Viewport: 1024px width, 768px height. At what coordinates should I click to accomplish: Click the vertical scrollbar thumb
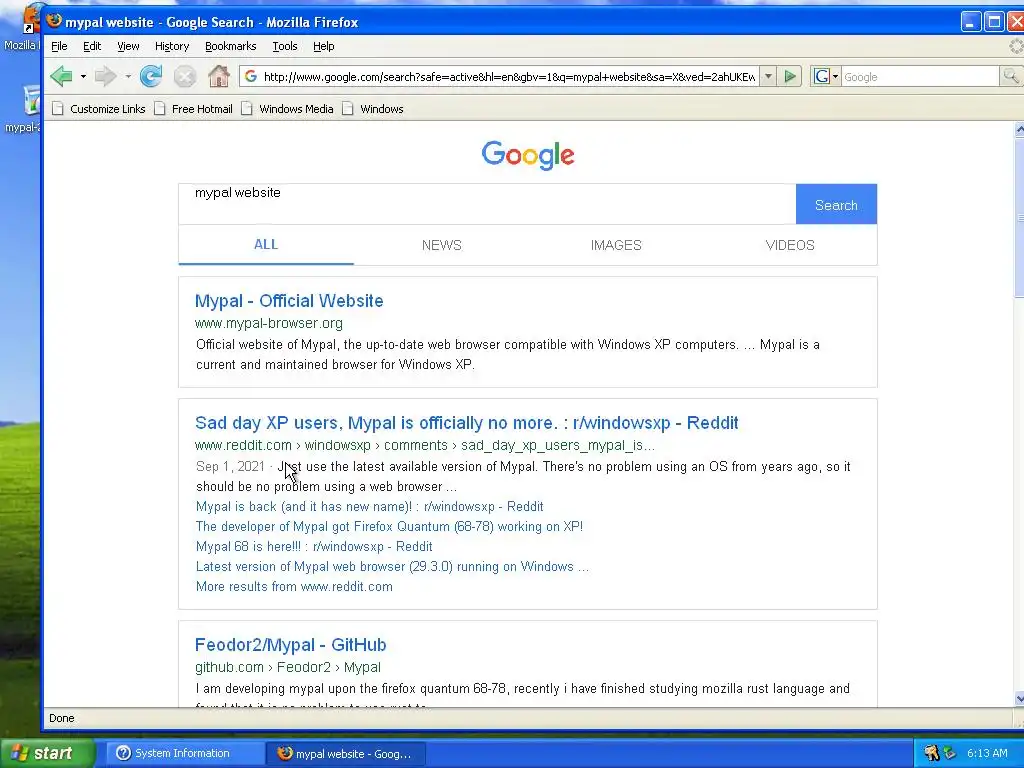[1019, 217]
